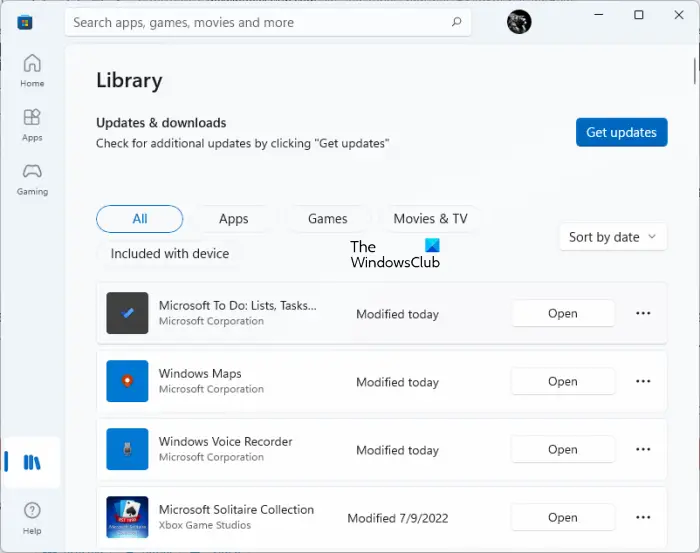Click the vertical scrollbar thumb
The image size is (700, 553).
tap(695, 71)
